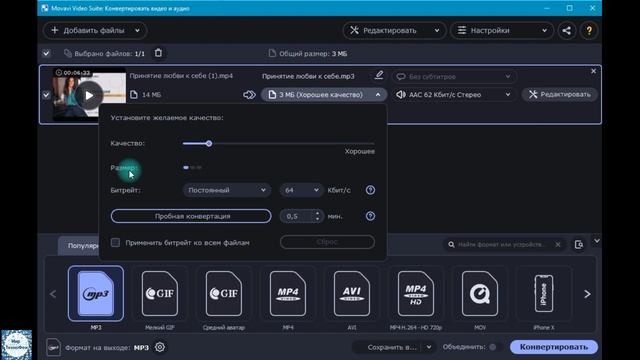Click the sample duration stepper arrows
The height and width of the screenshot is (360, 640).
[318, 216]
